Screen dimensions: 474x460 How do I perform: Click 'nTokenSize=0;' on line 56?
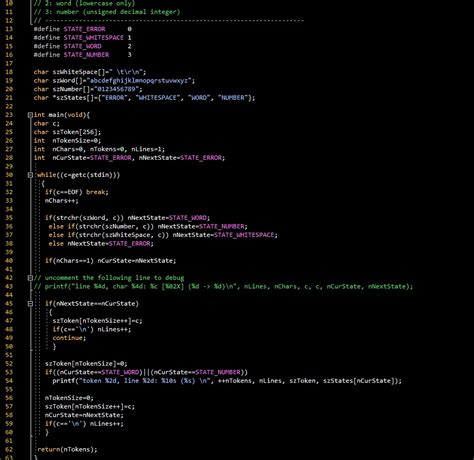[x=69, y=398]
